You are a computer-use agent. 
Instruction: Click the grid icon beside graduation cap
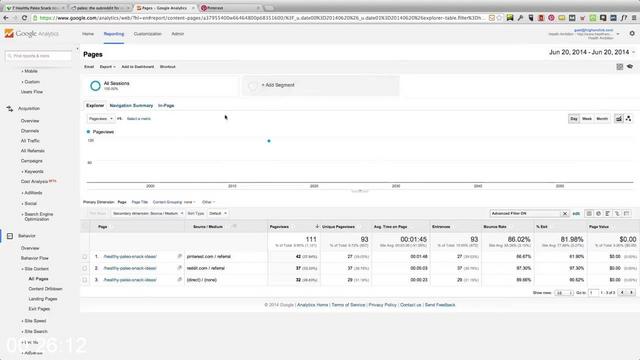[620, 67]
